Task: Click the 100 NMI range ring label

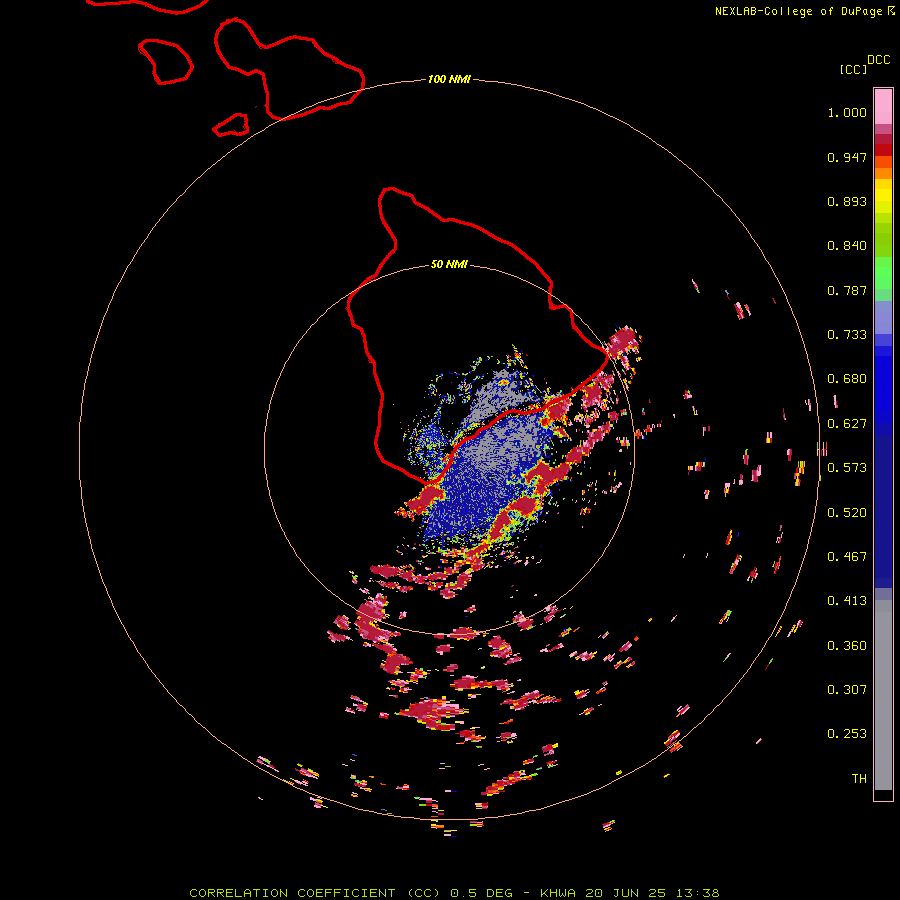Action: click(449, 79)
